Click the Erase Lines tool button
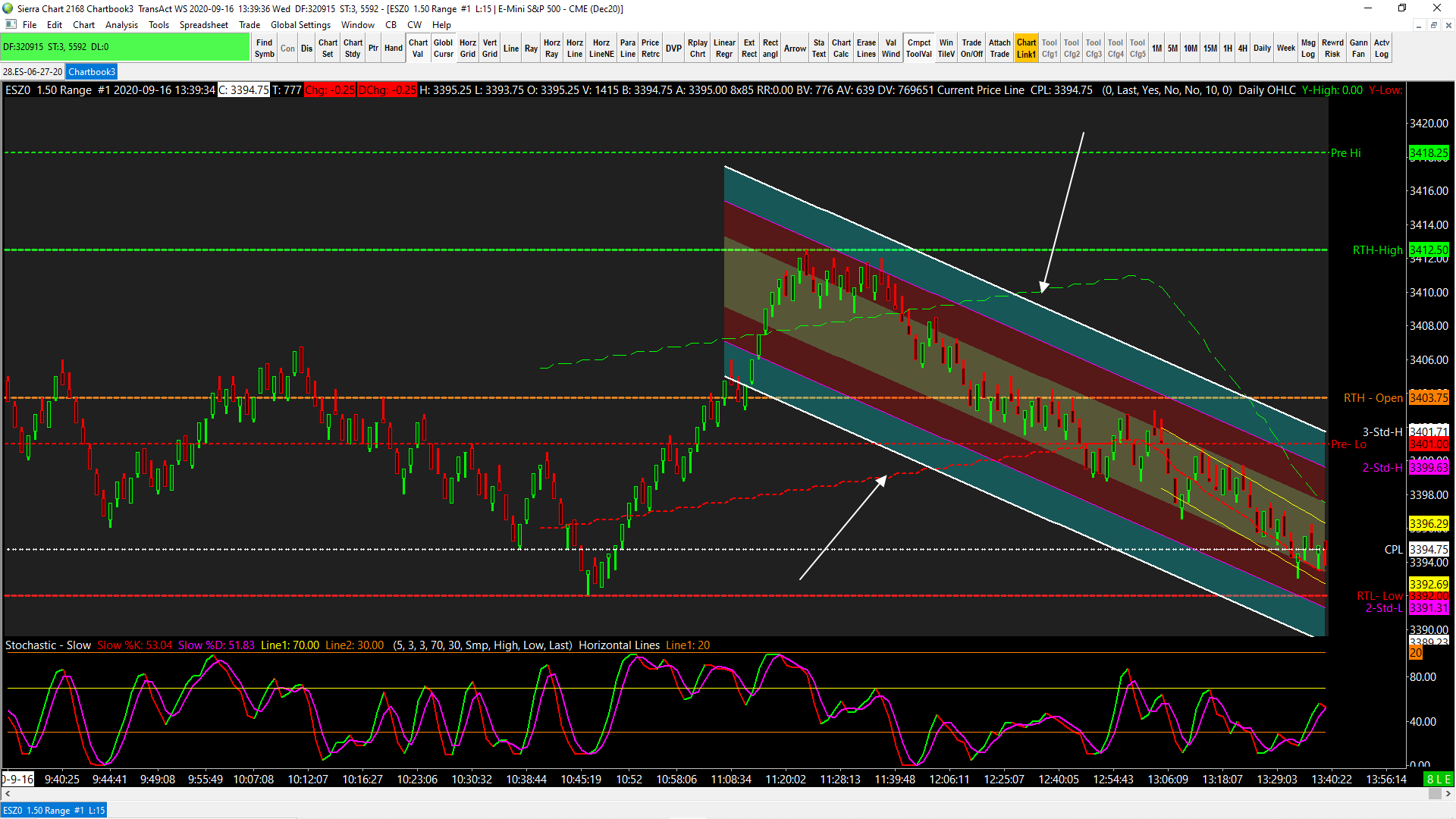This screenshot has width=1456, height=819. 866,48
